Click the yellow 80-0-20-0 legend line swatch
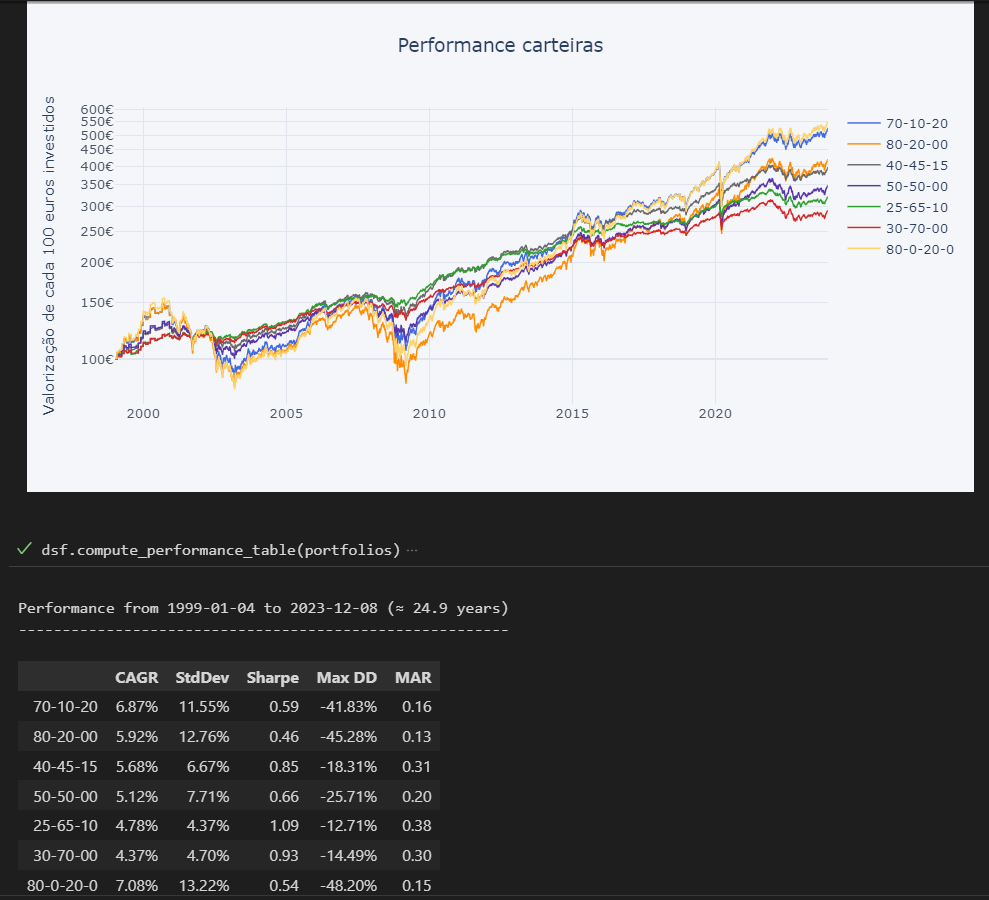Viewport: 989px width, 900px height. (x=863, y=249)
